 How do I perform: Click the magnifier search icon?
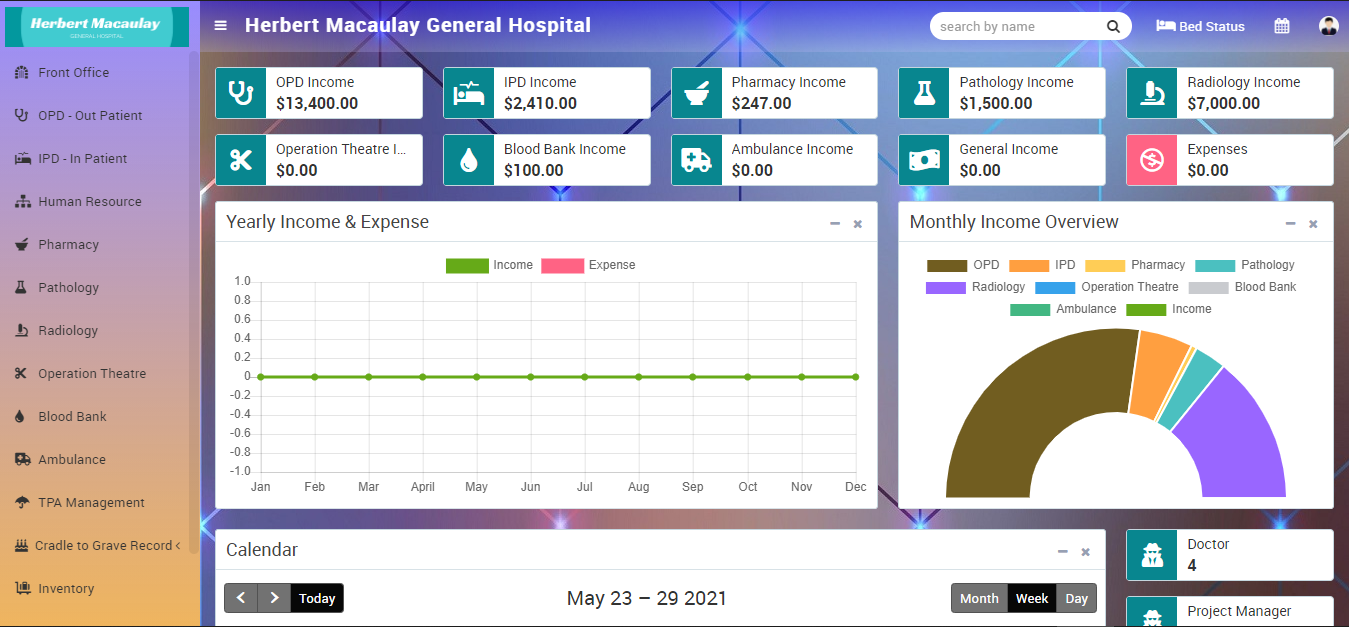(1113, 27)
